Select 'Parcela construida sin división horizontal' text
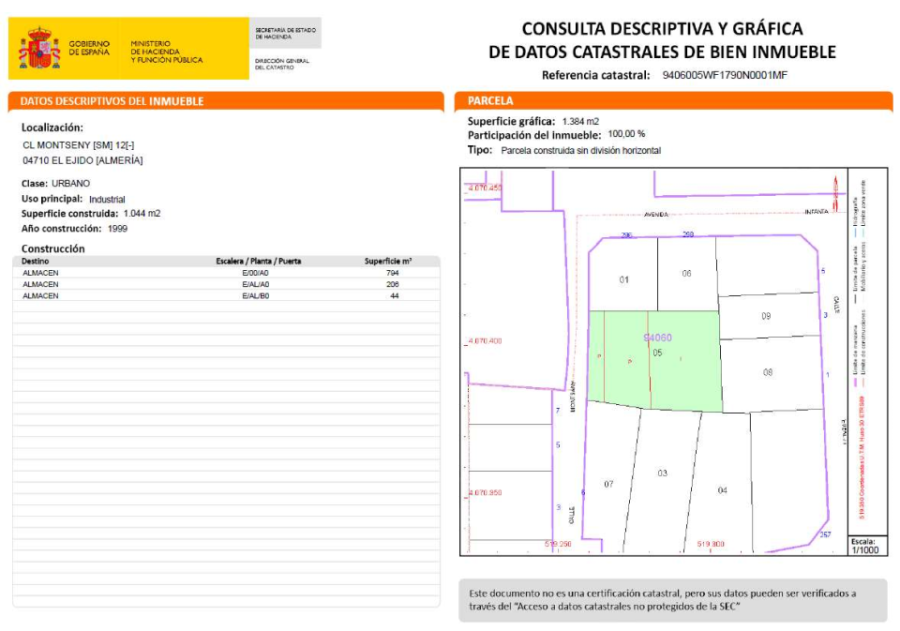The height and width of the screenshot is (631, 900). (x=581, y=150)
